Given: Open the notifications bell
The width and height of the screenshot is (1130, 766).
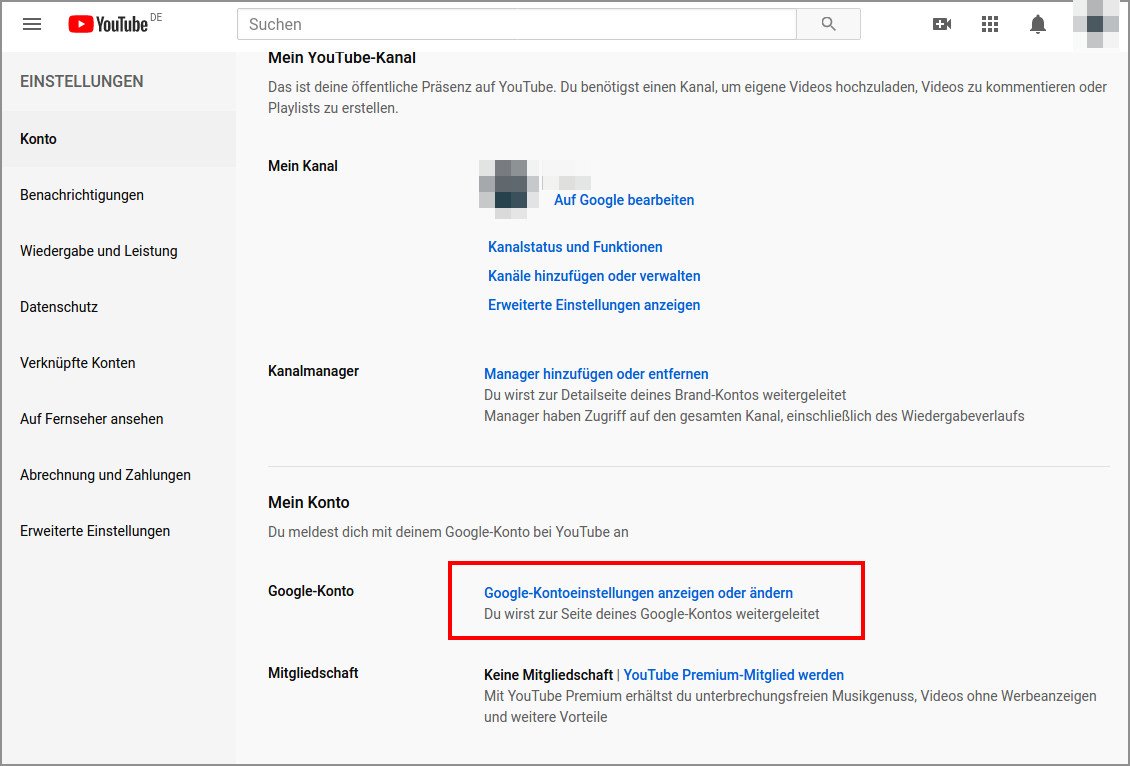Looking at the screenshot, I should [1037, 24].
